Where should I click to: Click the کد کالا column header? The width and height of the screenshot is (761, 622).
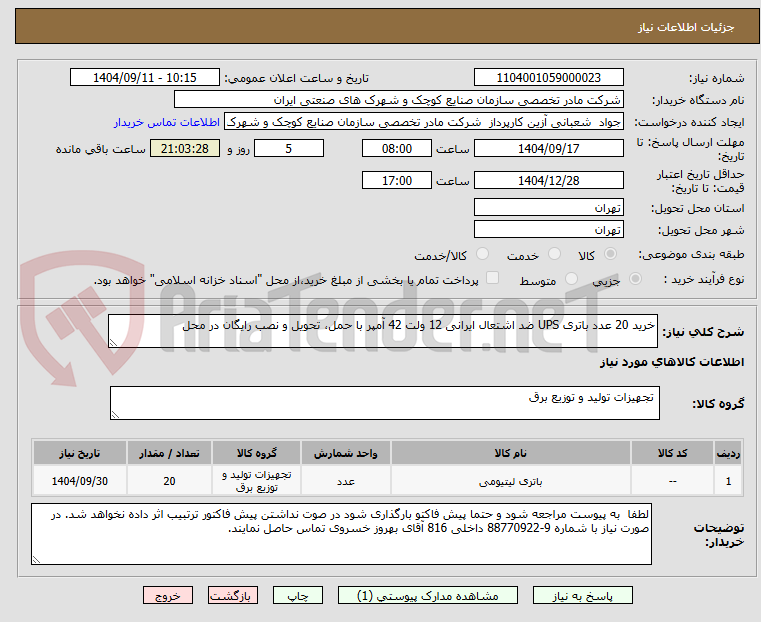(x=672, y=453)
